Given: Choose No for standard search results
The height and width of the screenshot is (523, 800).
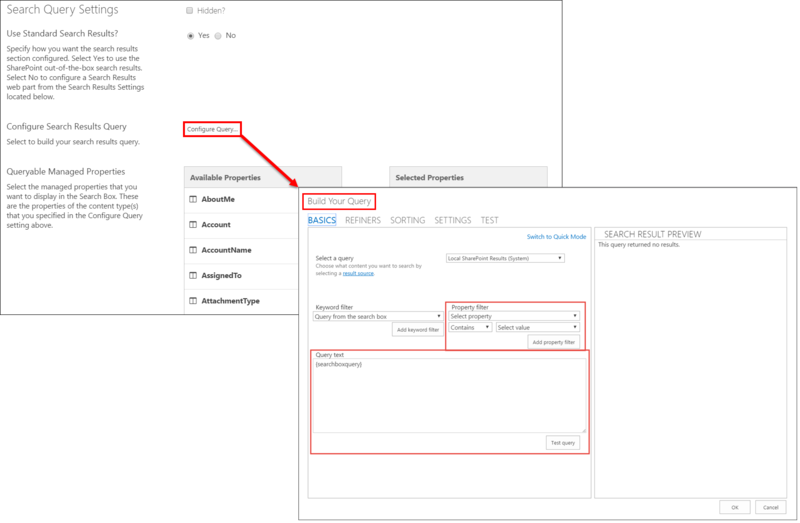Looking at the screenshot, I should click(x=219, y=36).
